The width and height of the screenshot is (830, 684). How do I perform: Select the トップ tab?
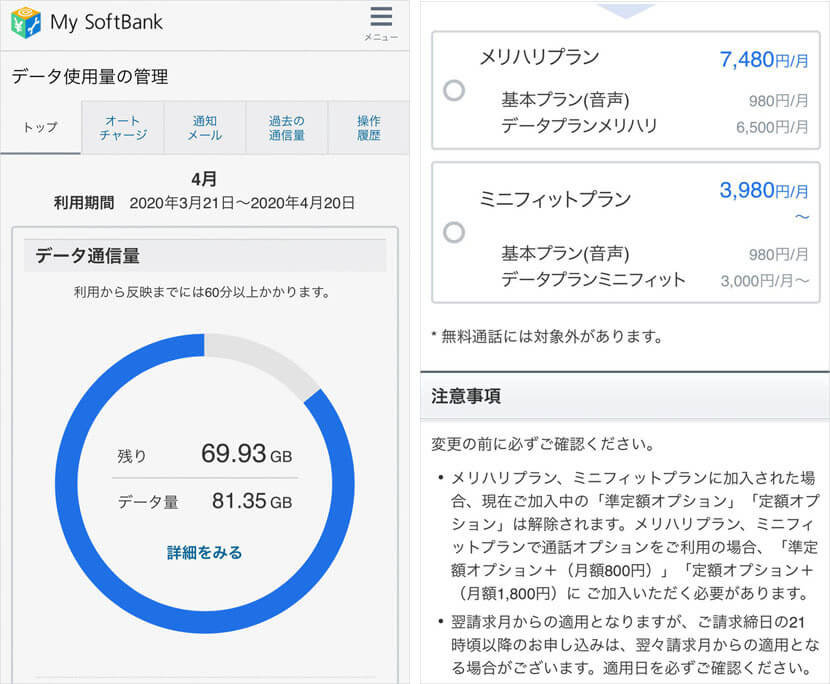[x=41, y=128]
